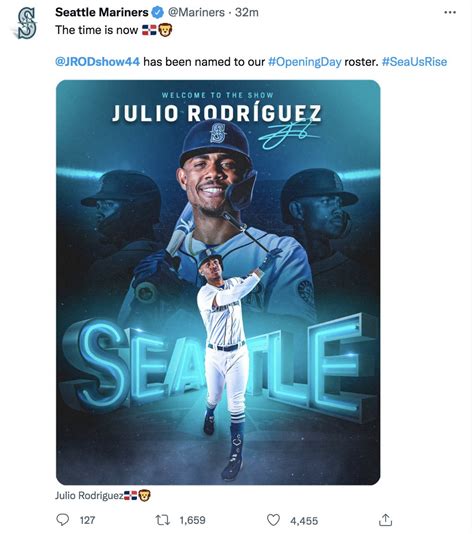The image size is (474, 534).
Task: Click the Seattle Mariners display name
Action: click(102, 13)
